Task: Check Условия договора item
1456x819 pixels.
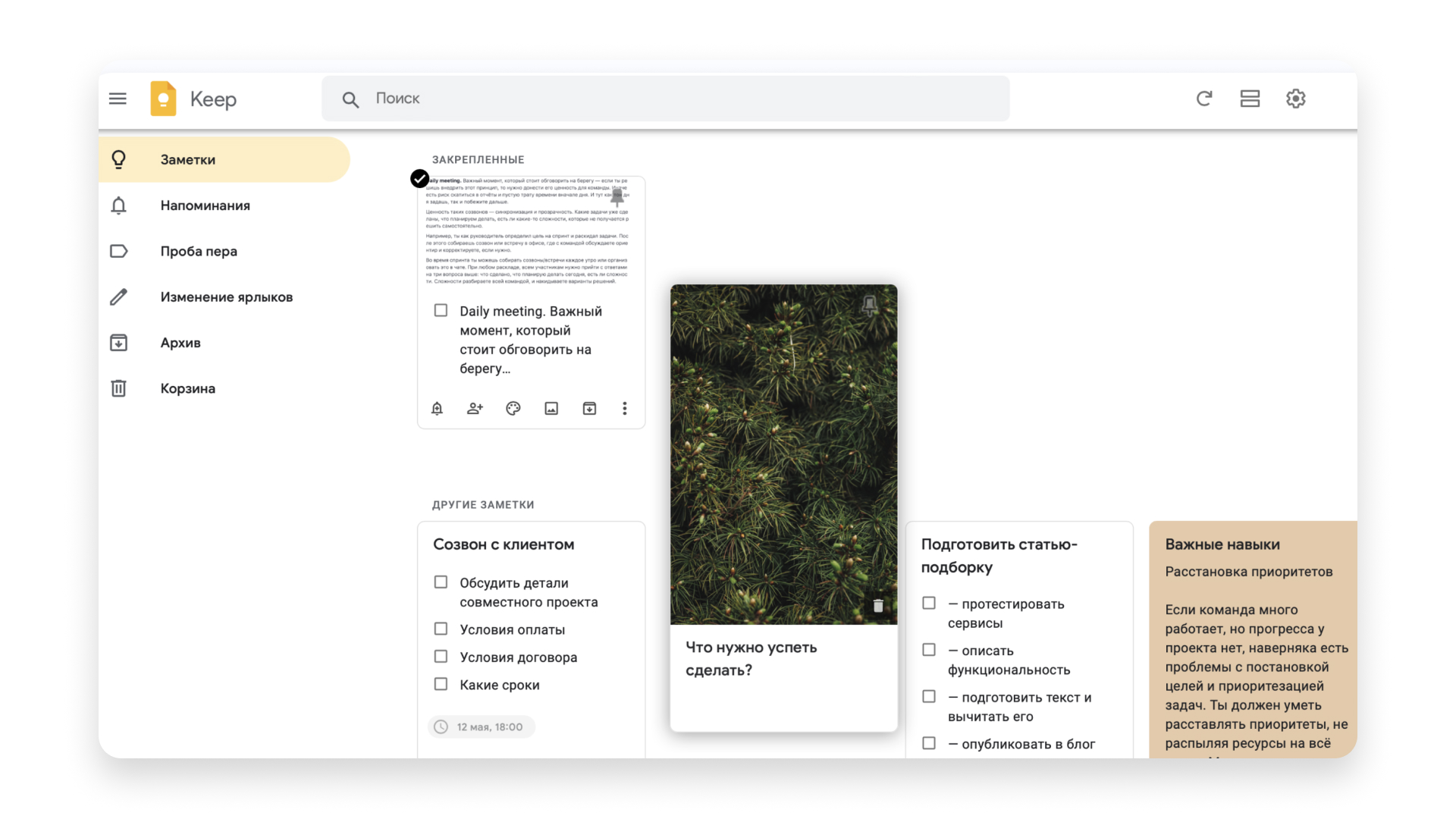Action: [x=441, y=657]
